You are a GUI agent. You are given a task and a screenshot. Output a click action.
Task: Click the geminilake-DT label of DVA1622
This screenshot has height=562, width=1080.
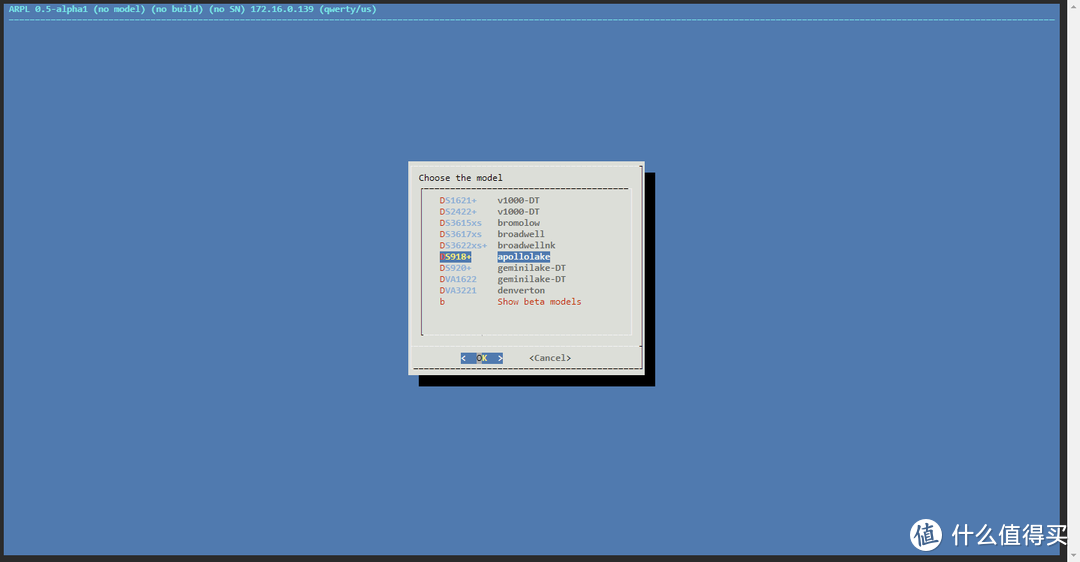(x=532, y=279)
